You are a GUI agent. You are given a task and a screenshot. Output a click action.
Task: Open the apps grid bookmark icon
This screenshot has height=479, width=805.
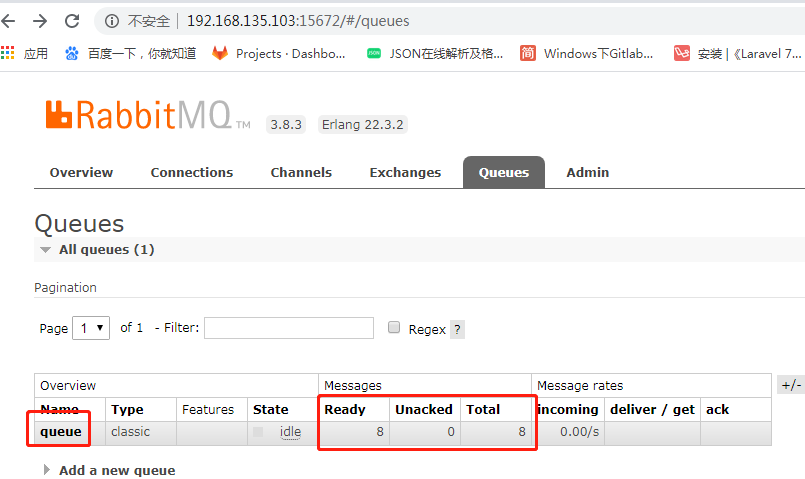(9, 53)
